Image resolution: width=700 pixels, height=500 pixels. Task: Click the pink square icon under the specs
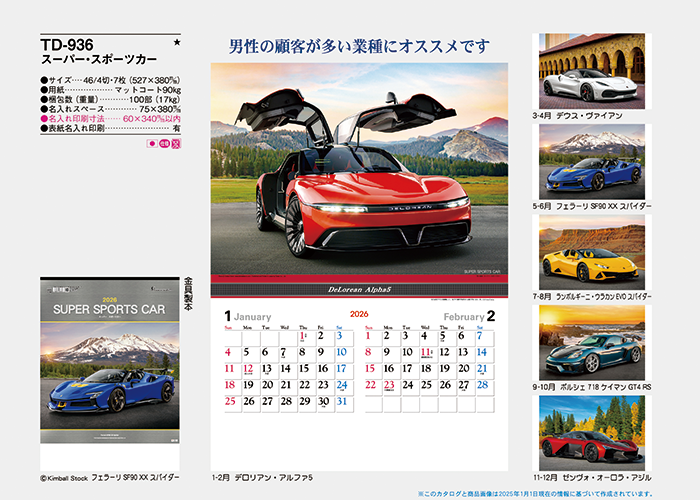[176, 144]
